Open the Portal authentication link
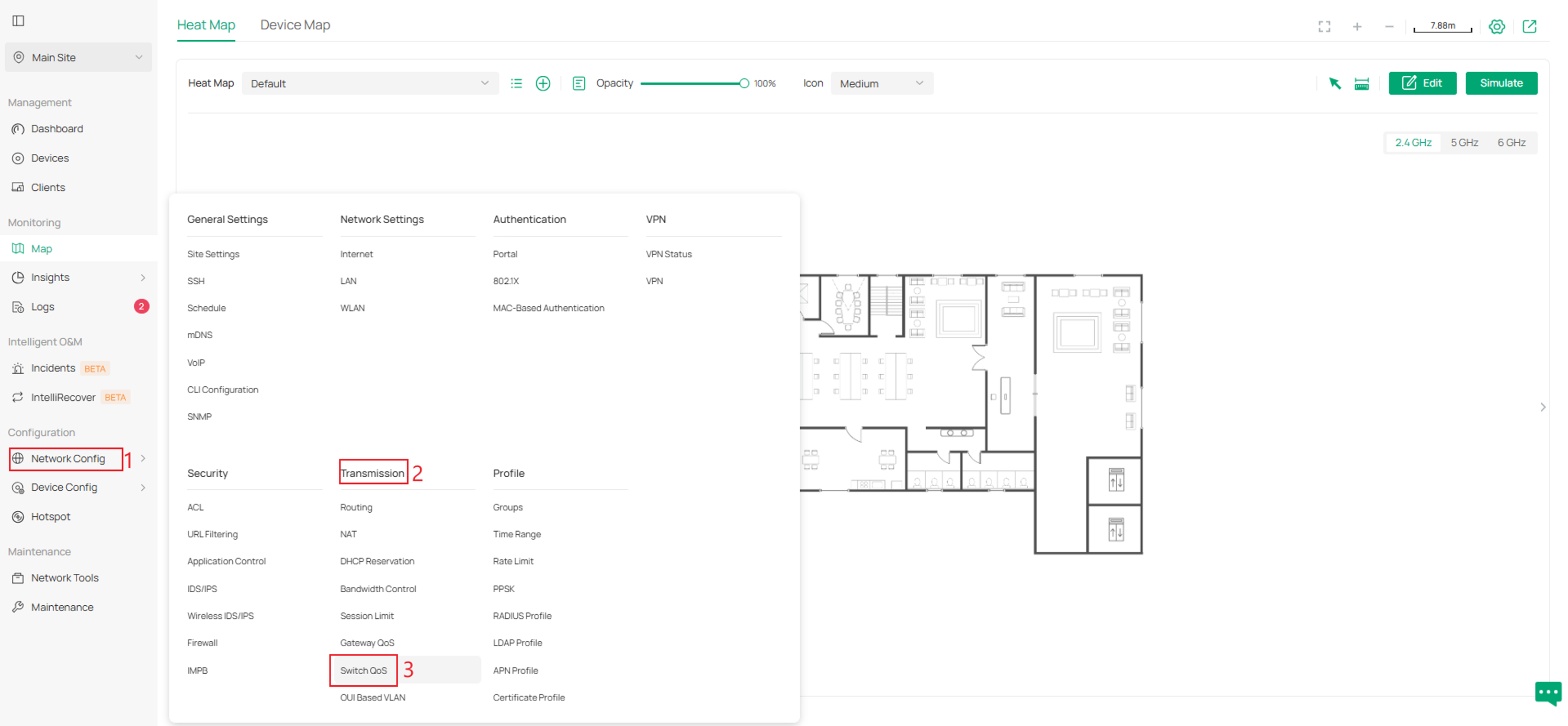Image resolution: width=1568 pixels, height=726 pixels. click(505, 255)
